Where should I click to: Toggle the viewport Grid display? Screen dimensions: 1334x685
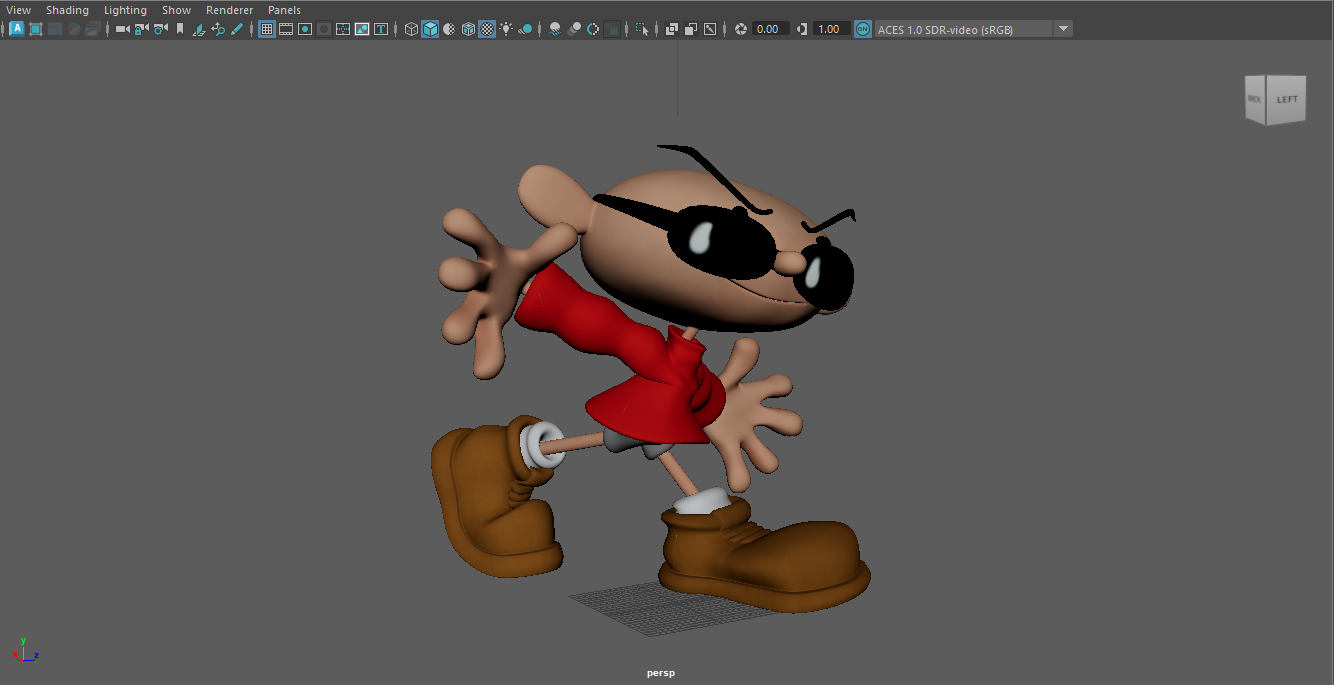click(x=267, y=29)
